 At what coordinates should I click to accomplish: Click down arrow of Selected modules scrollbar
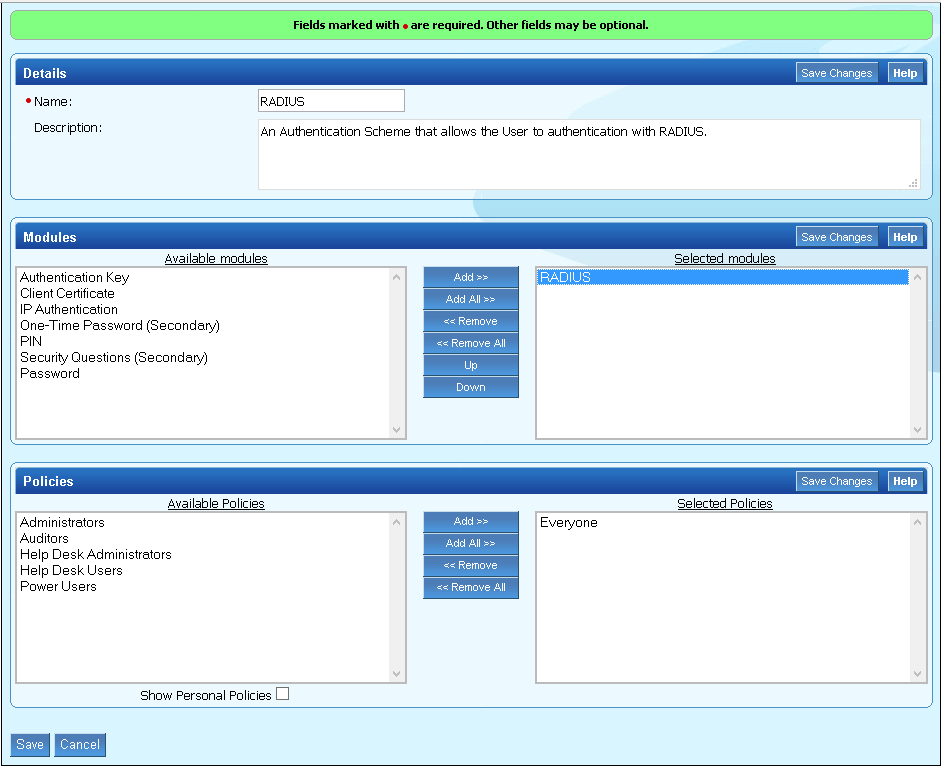tap(918, 430)
